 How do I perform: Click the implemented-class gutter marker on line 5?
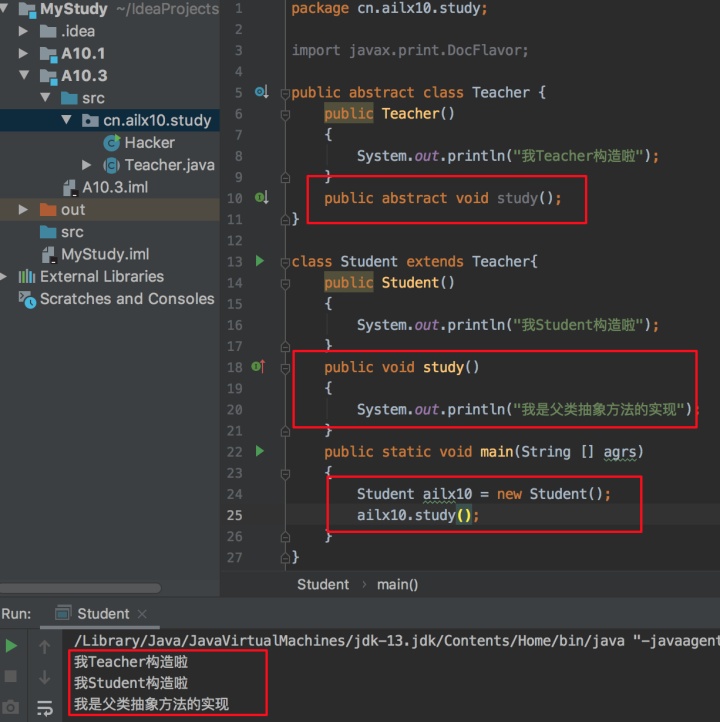pyautogui.click(x=261, y=92)
